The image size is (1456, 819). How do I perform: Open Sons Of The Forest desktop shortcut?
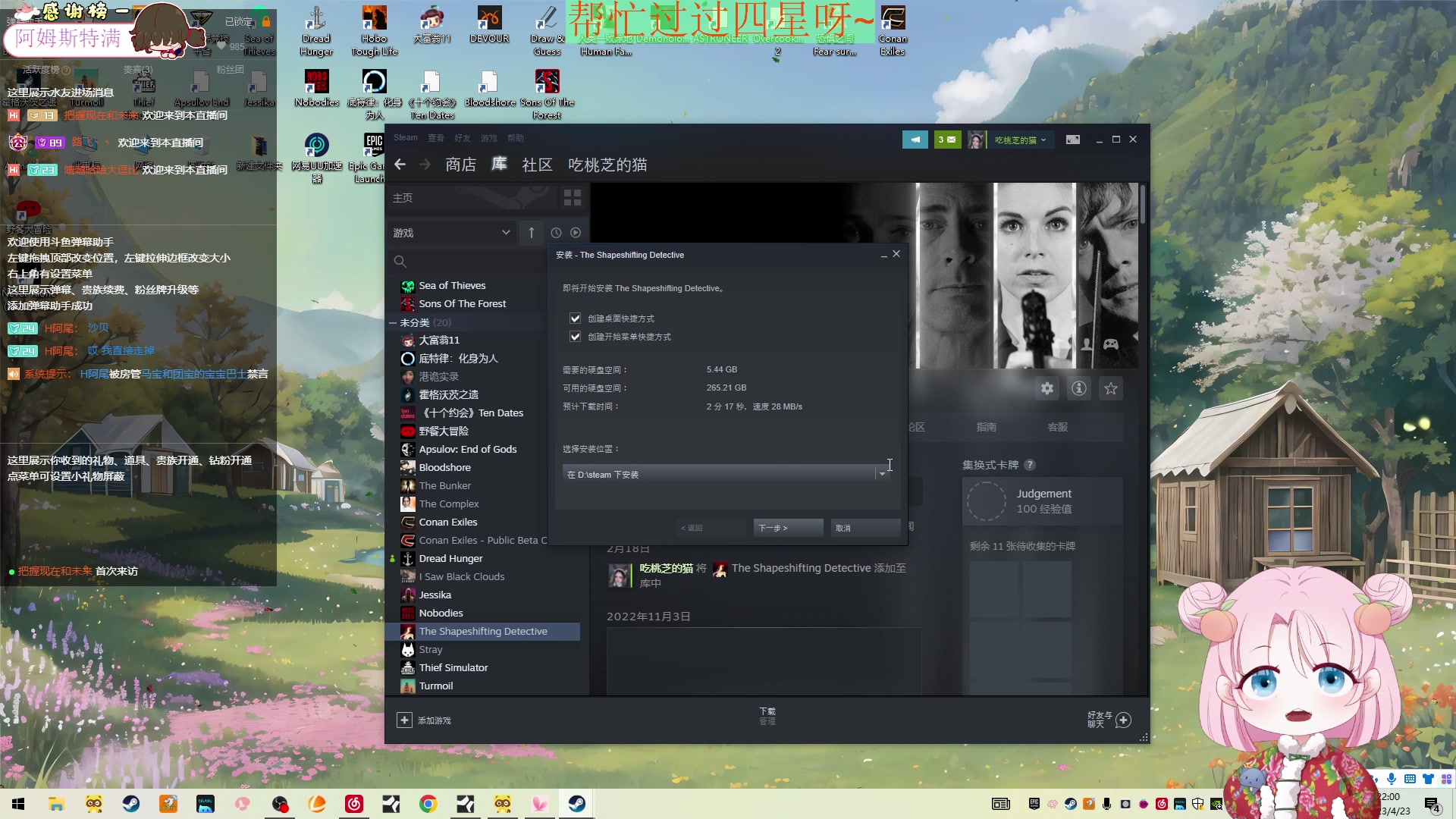tap(548, 95)
